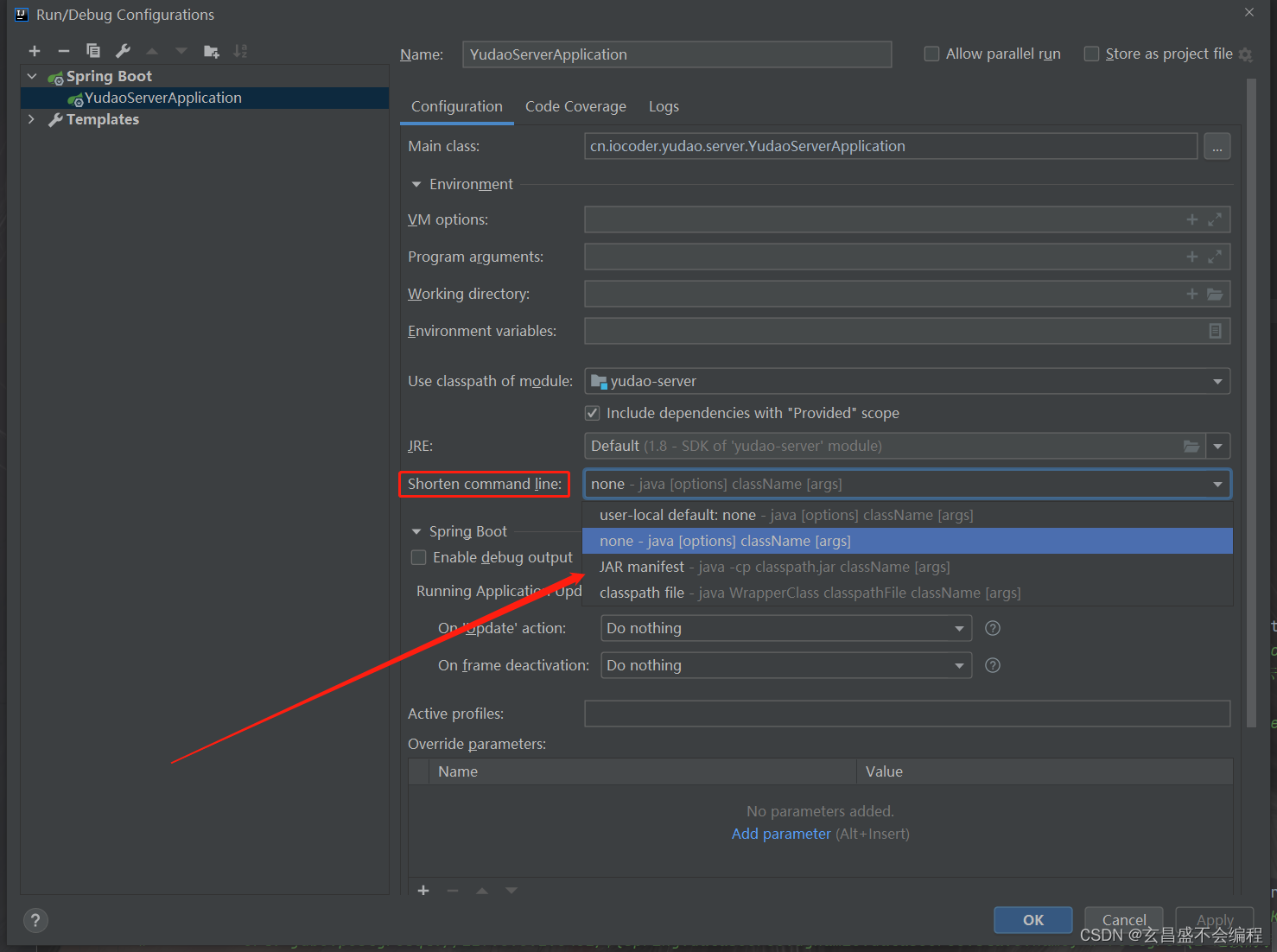
Task: Open the dialog help question mark
Action: pyautogui.click(x=35, y=920)
